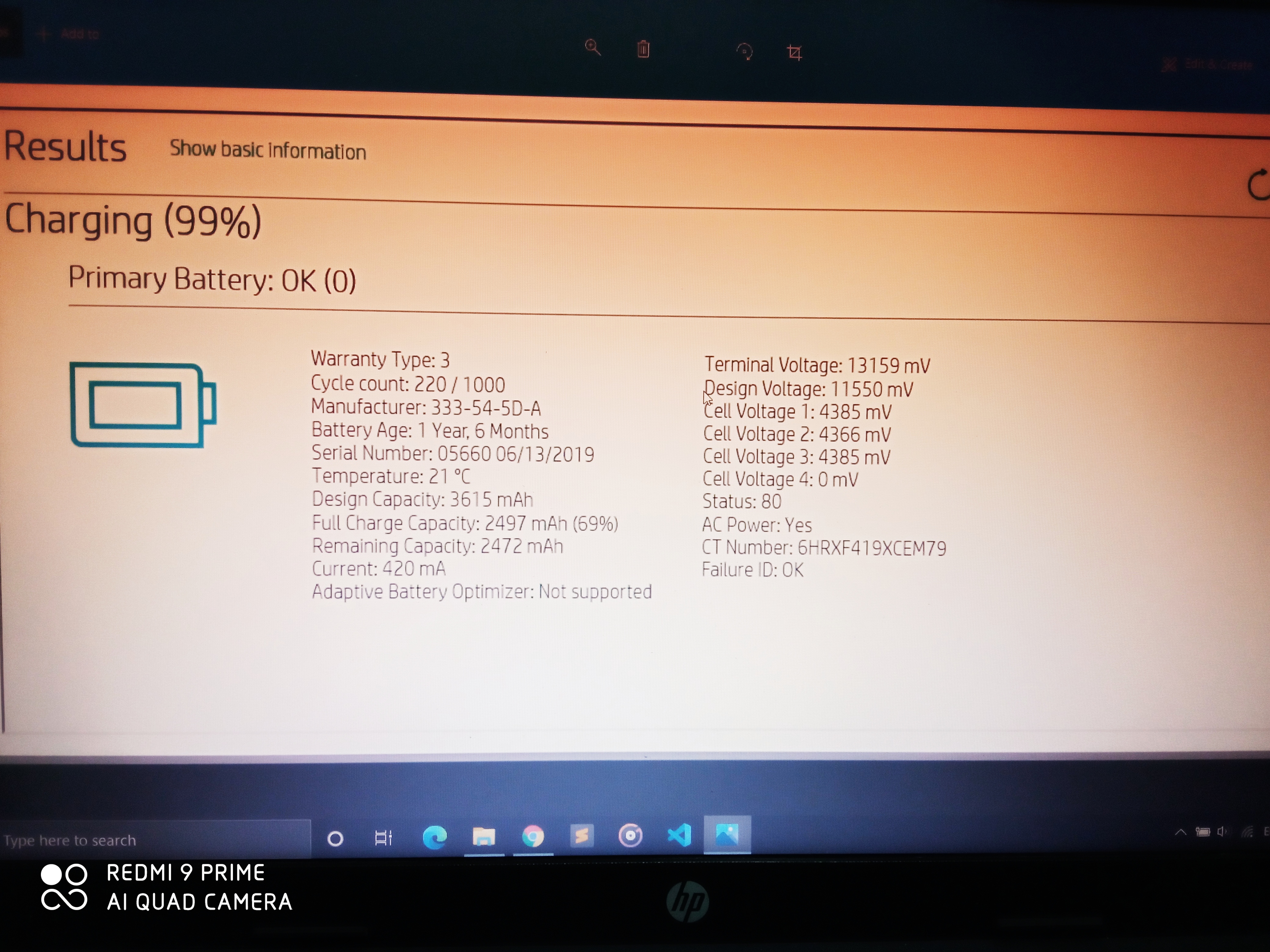Viewport: 1270px width, 952px height.
Task: Click the rotate icon in Photos toolbar
Action: [x=745, y=52]
